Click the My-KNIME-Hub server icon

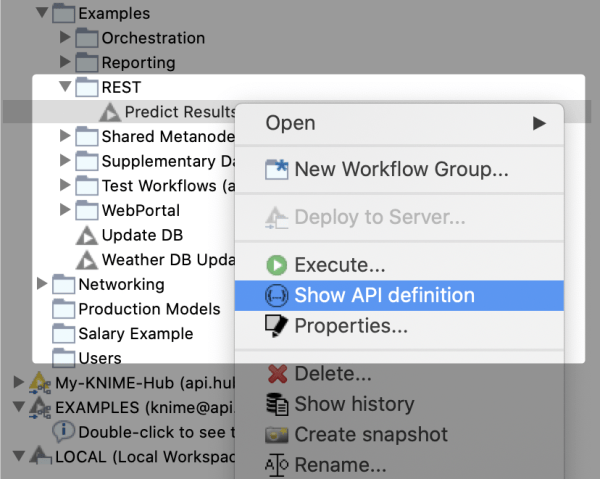40,383
